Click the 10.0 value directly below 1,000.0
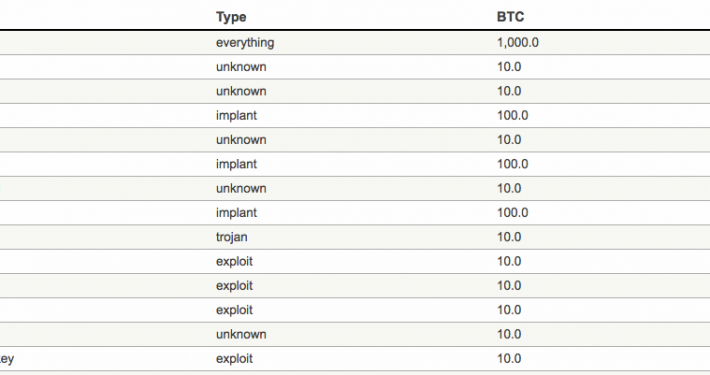 [509, 67]
